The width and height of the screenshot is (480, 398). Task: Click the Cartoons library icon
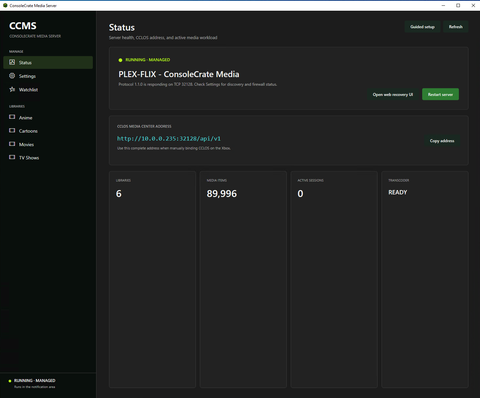pos(12,130)
